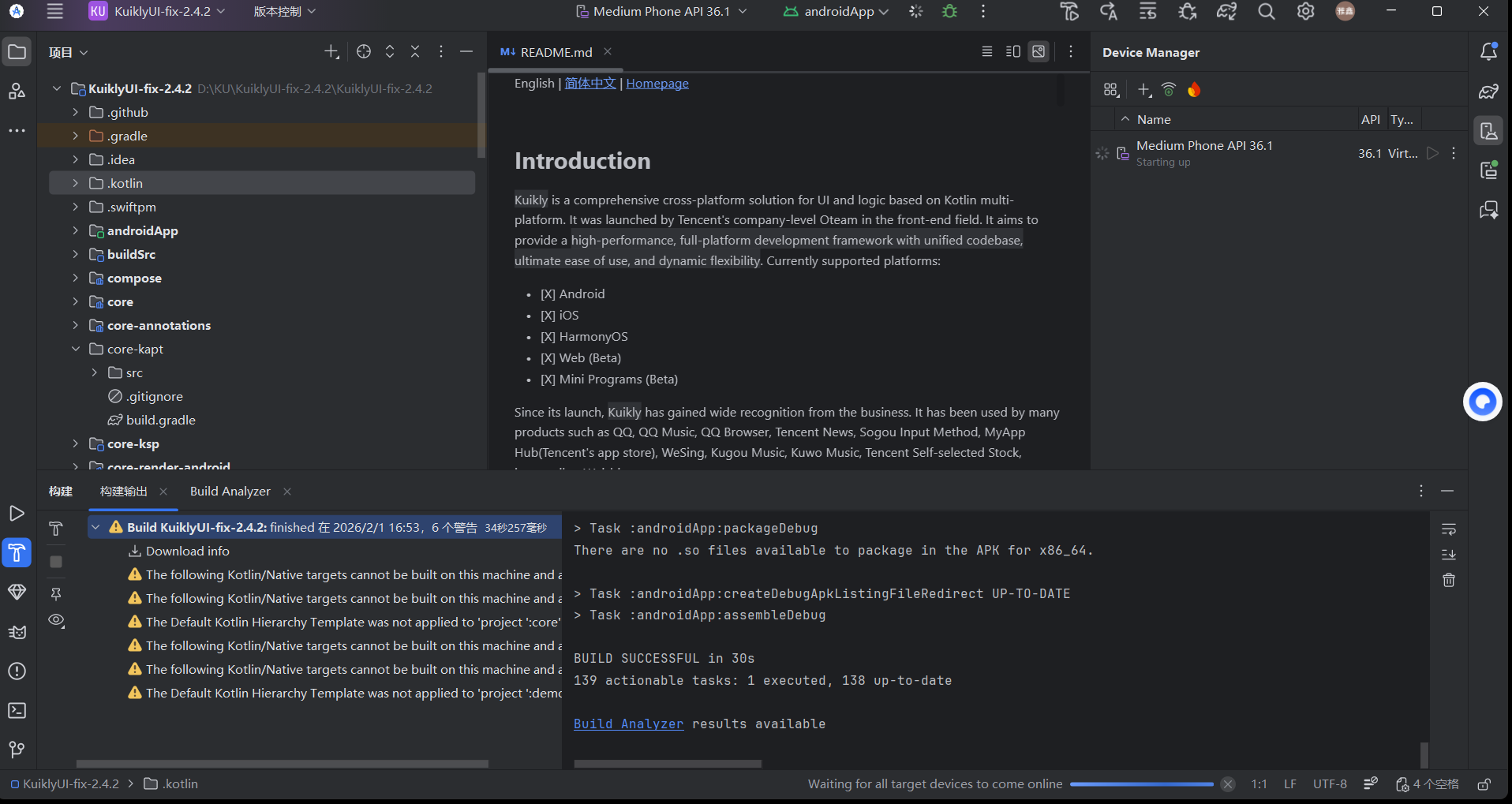Click Collapse All in project panel
This screenshot has height=804, width=1512.
[415, 52]
